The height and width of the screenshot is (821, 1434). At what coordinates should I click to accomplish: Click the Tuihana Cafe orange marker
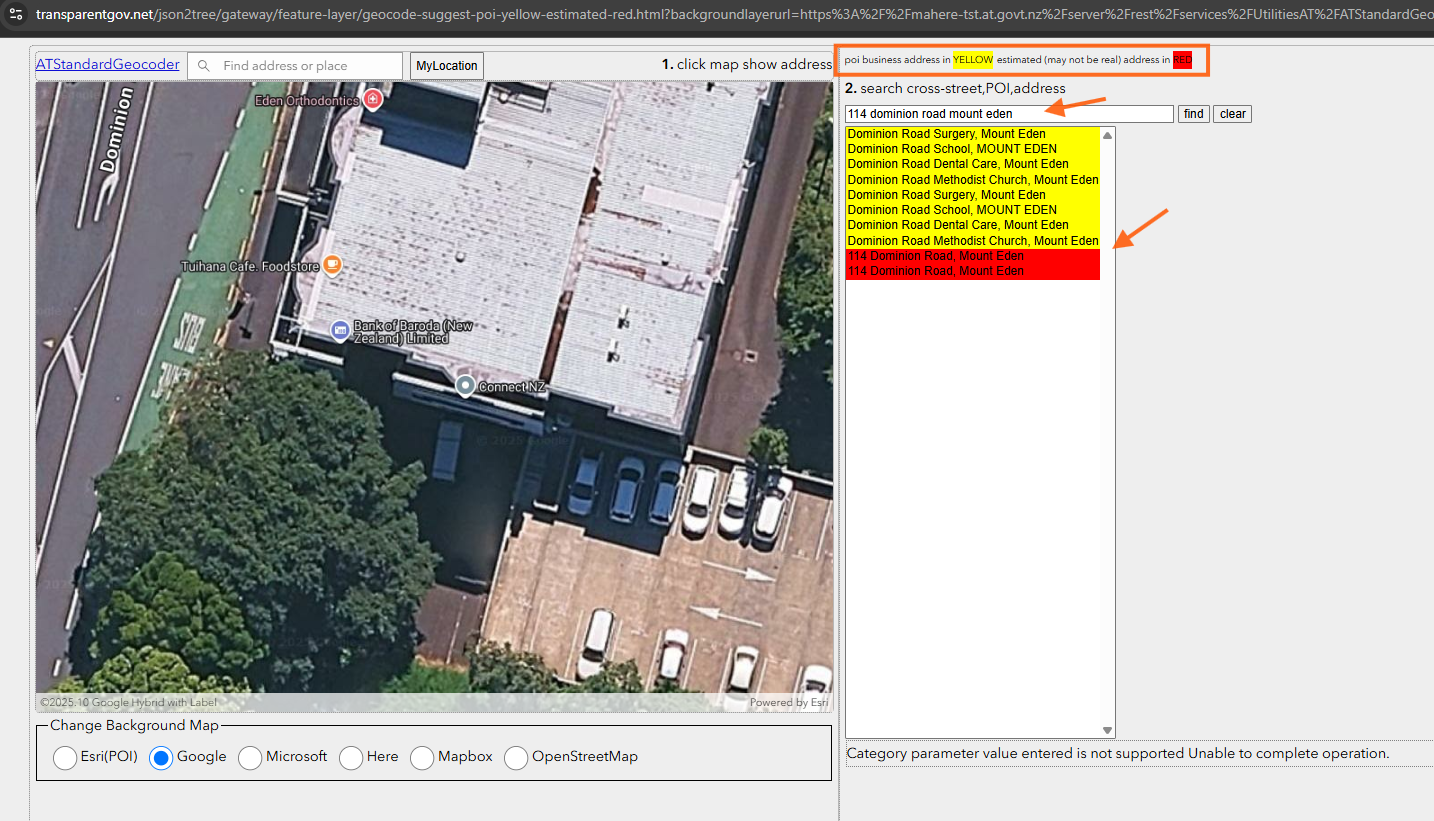tap(332, 265)
